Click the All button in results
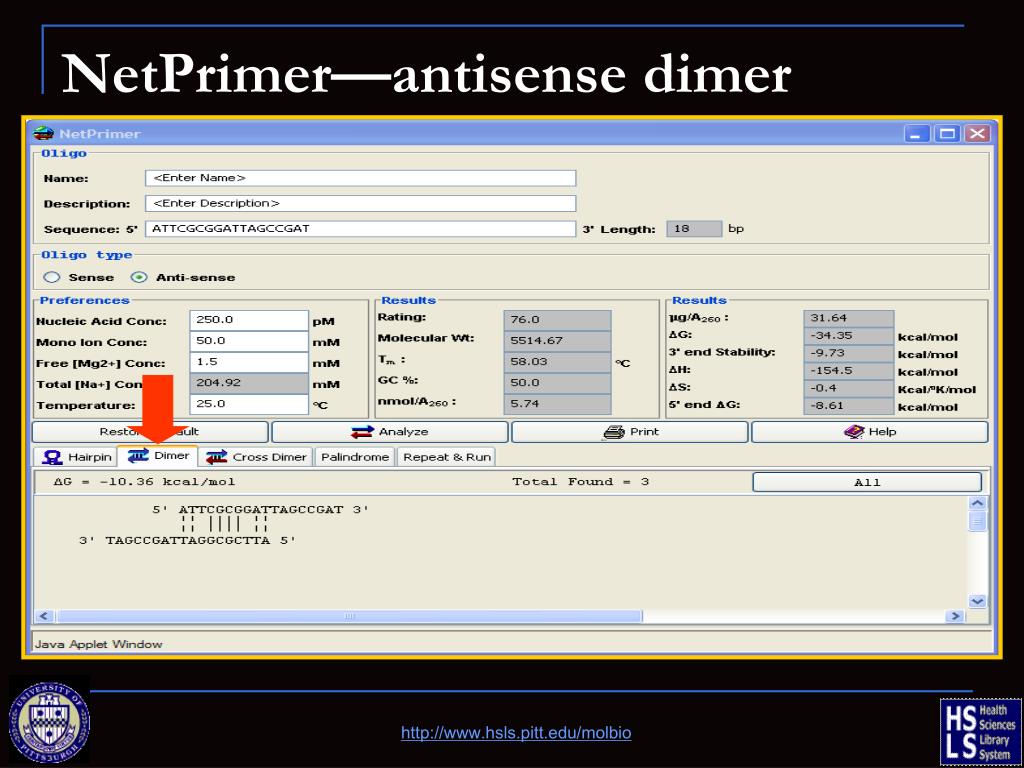The width and height of the screenshot is (1024, 768). (x=867, y=483)
